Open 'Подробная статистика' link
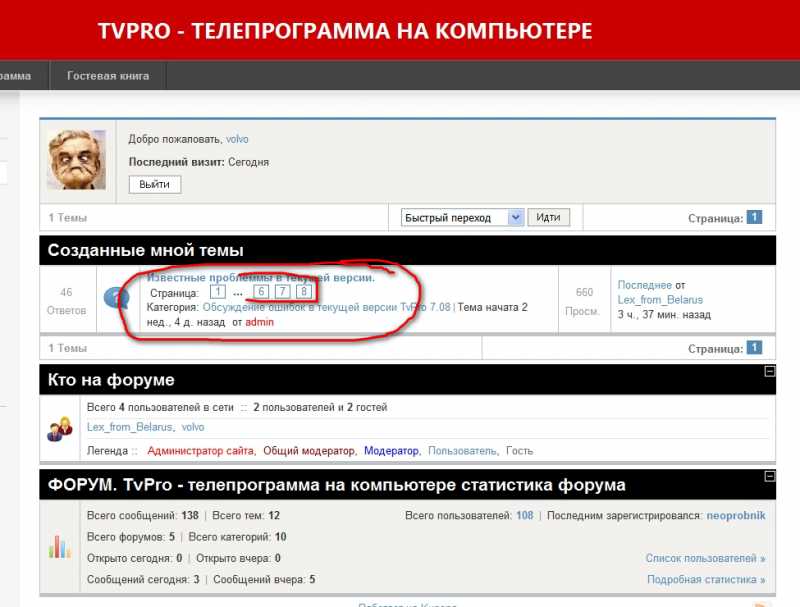800x607 pixels. [707, 579]
